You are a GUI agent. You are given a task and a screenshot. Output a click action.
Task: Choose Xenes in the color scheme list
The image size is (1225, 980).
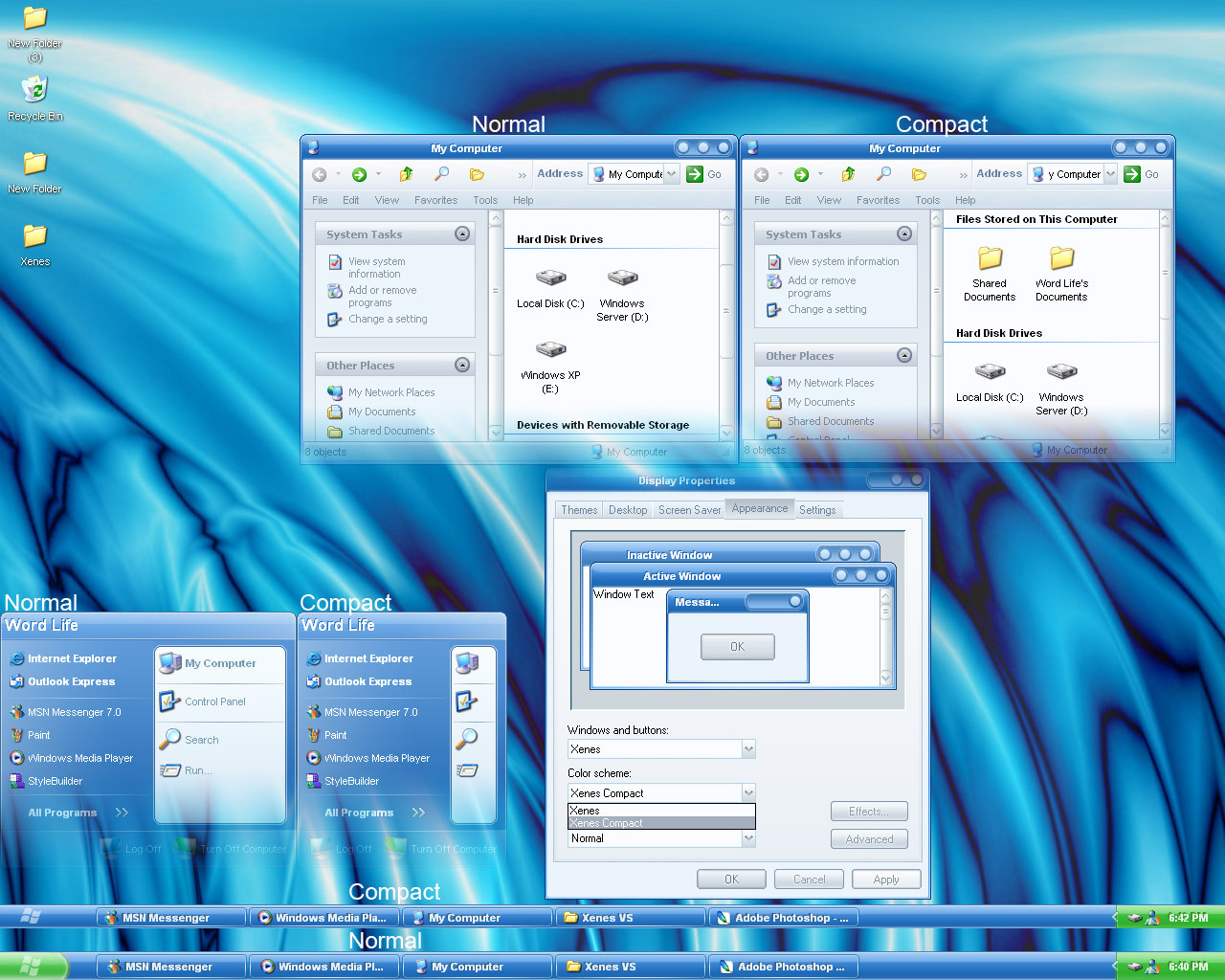[x=661, y=811]
